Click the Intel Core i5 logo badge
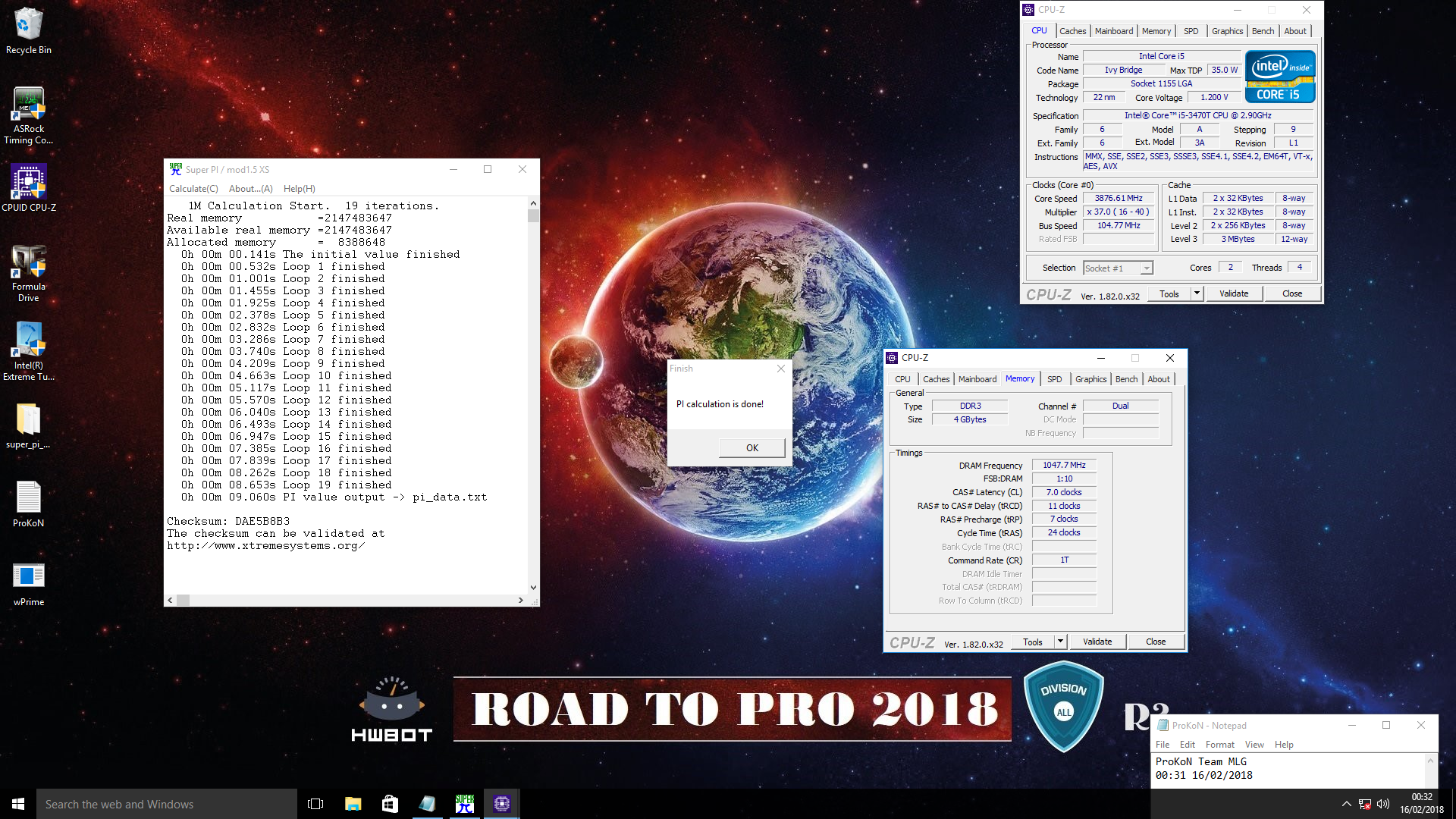This screenshot has width=1456, height=819. point(1280,77)
